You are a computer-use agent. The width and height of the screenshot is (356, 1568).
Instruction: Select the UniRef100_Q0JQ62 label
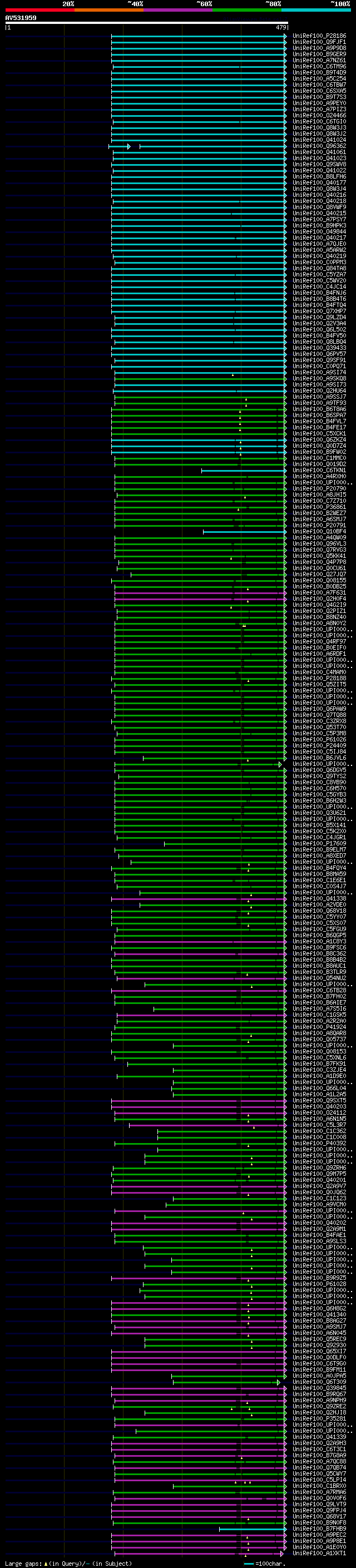click(x=319, y=1192)
